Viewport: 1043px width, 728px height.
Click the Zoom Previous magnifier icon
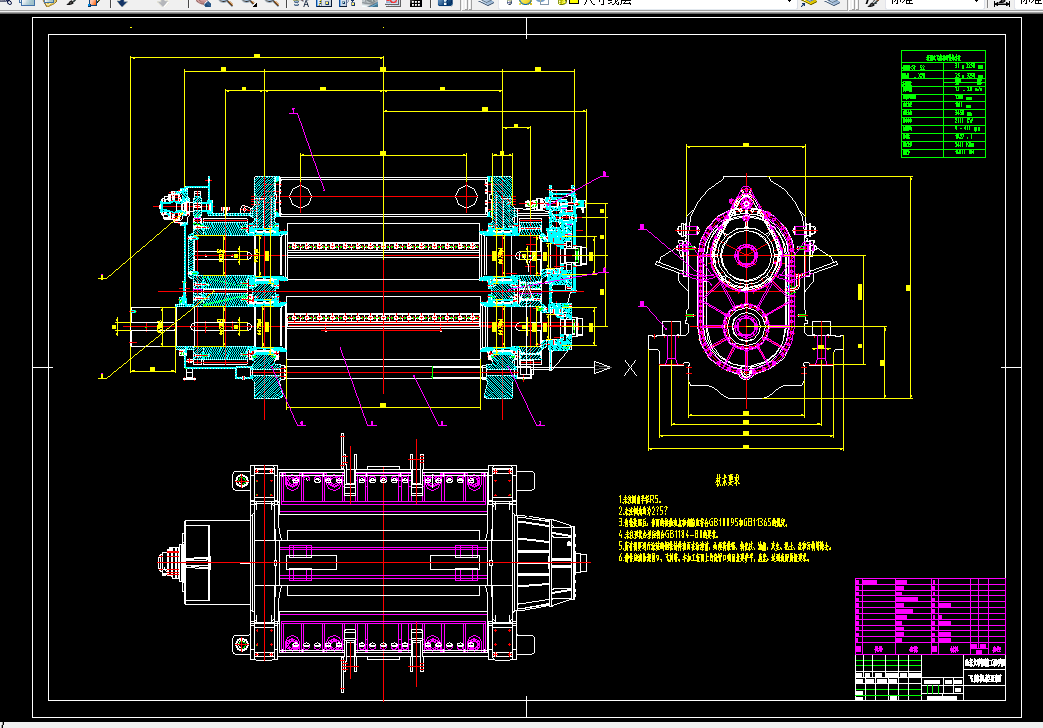pyautogui.click(x=271, y=2)
